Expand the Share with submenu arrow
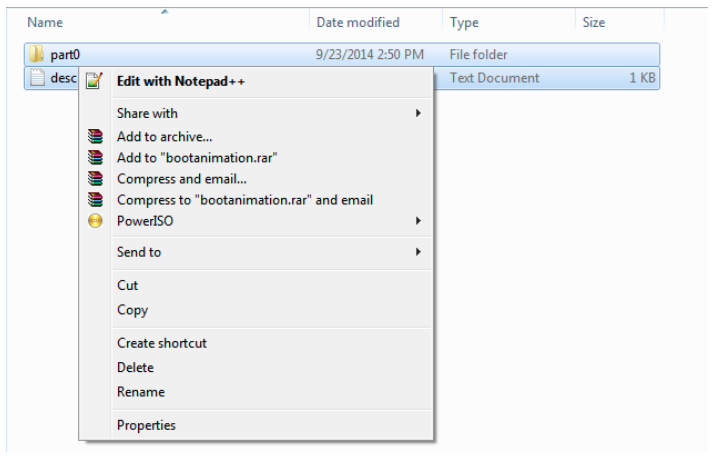 [418, 113]
